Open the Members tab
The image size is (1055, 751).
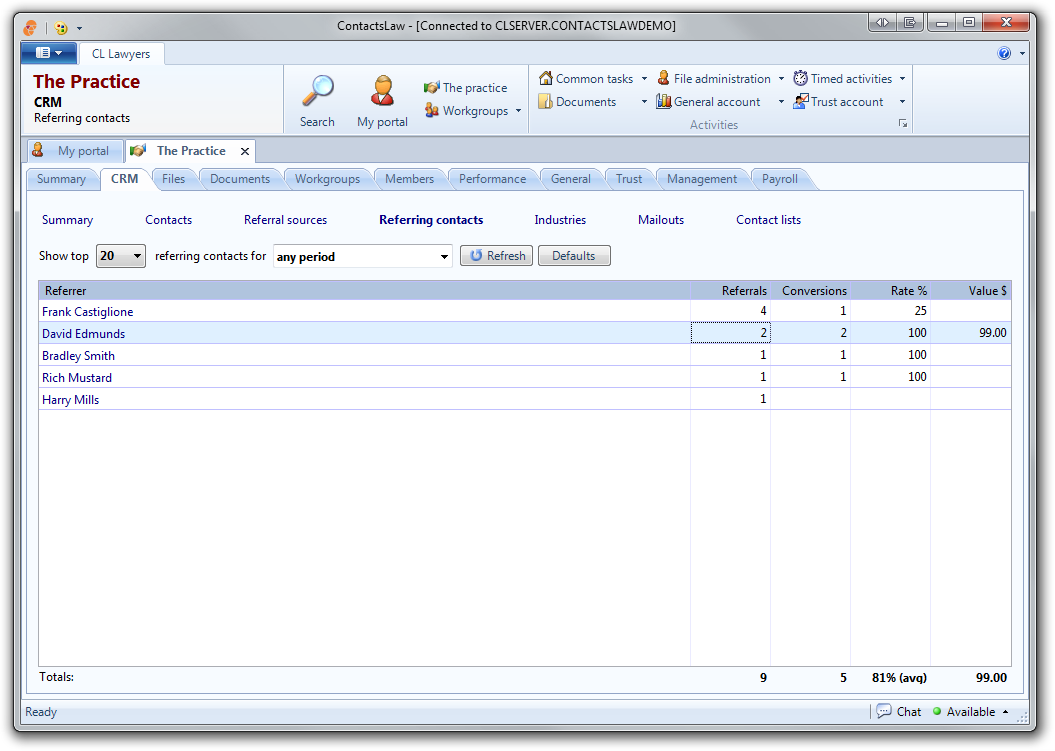click(410, 179)
